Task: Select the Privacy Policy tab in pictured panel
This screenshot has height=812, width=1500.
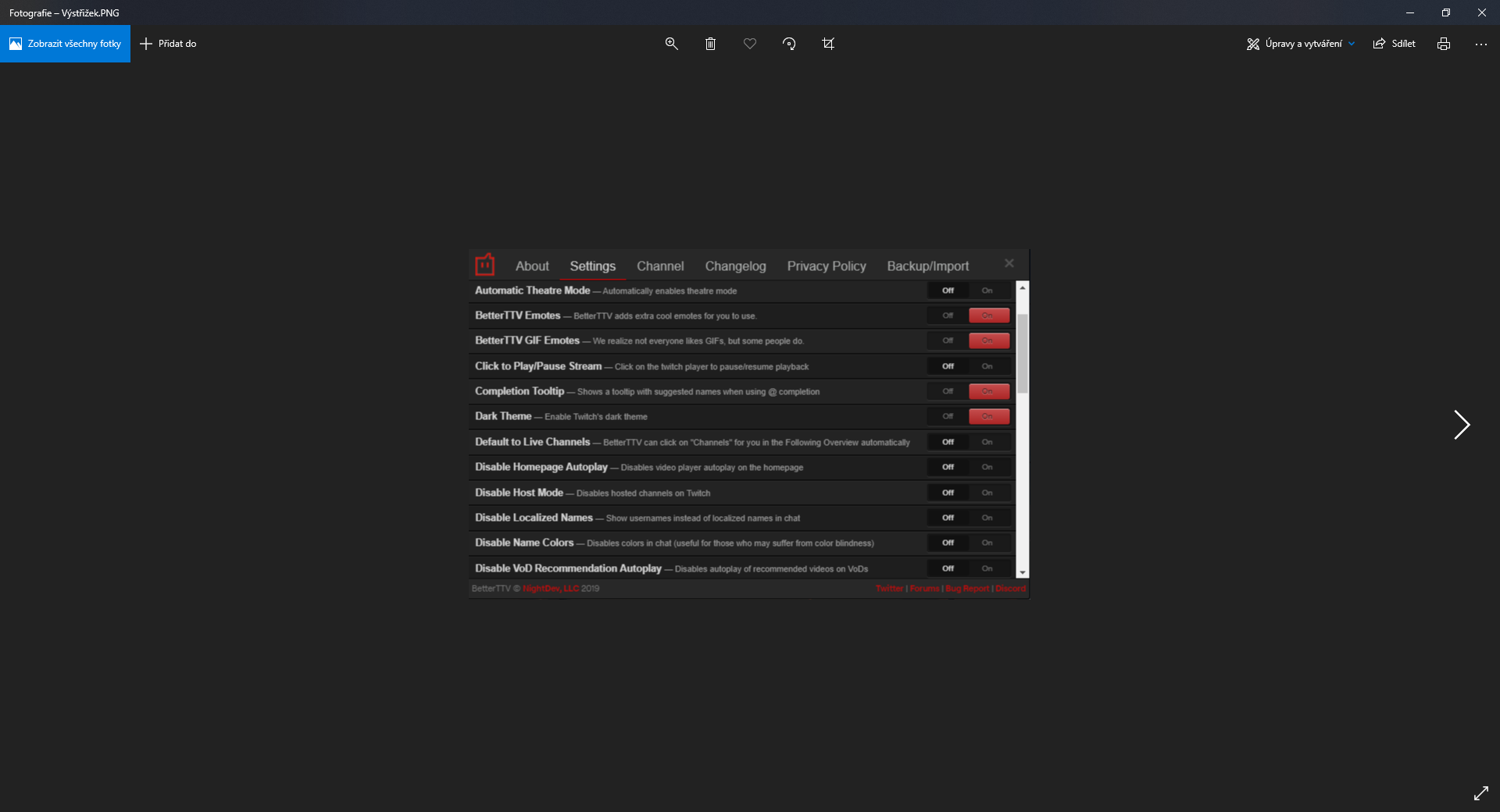Action: [x=827, y=266]
